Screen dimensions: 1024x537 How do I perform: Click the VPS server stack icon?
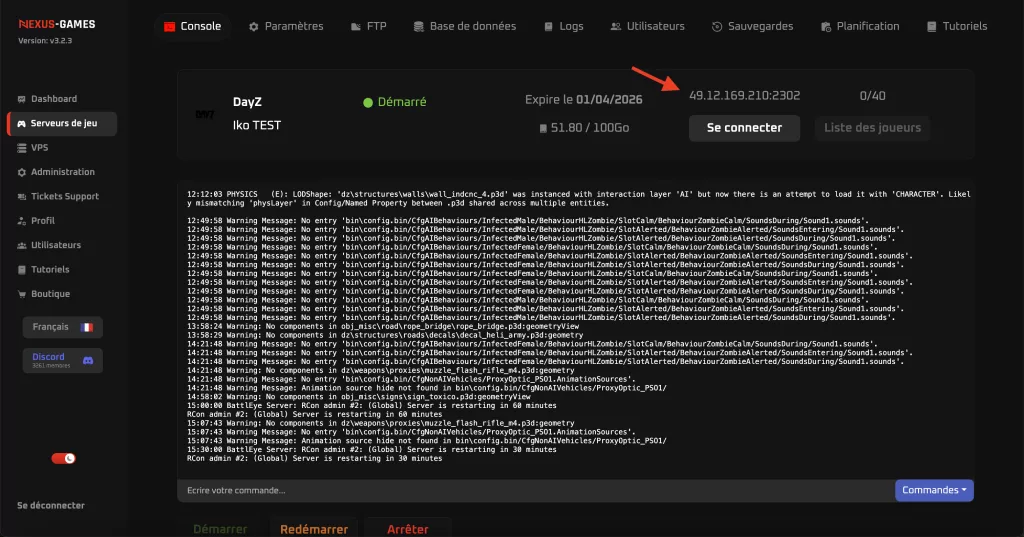(22, 148)
